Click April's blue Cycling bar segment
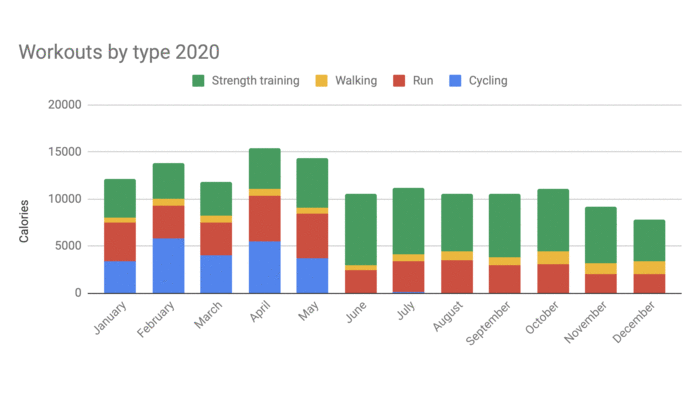This screenshot has width=700, height=404. [264, 267]
